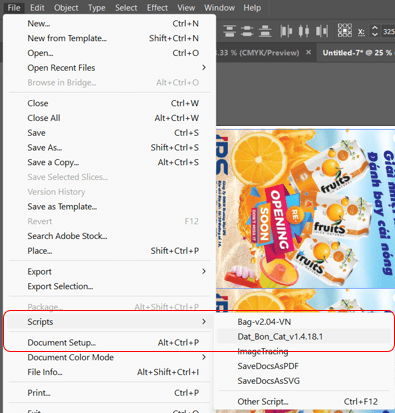
Task: Click the Horizontal Distribute Left icon
Action: click(286, 31)
